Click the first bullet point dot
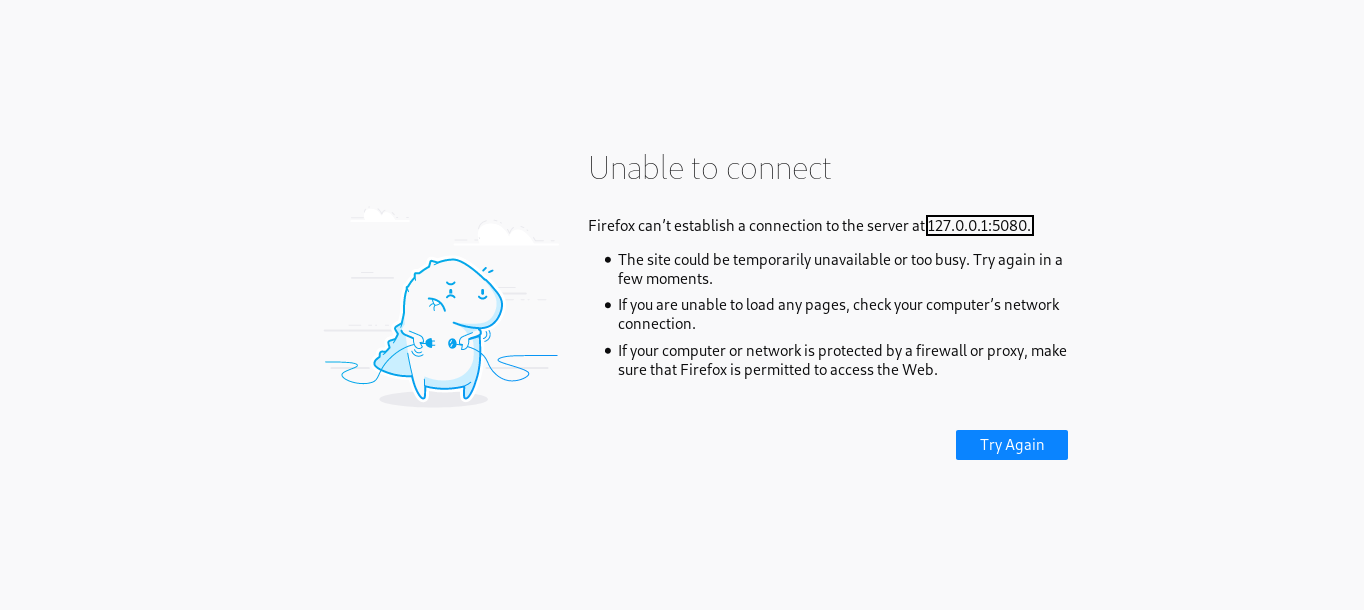 pos(607,260)
